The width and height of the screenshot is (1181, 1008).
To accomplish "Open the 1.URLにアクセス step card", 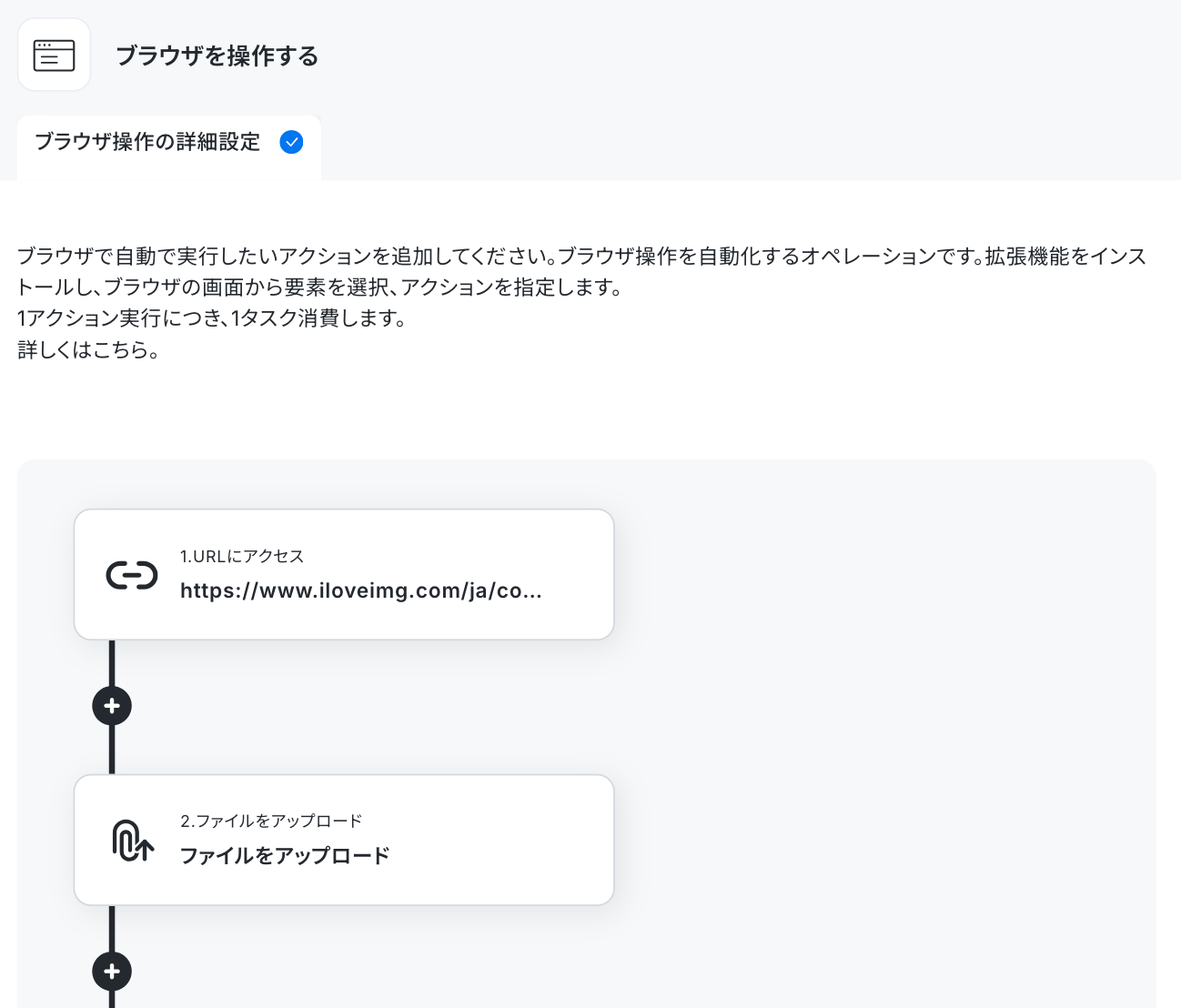I will point(344,575).
